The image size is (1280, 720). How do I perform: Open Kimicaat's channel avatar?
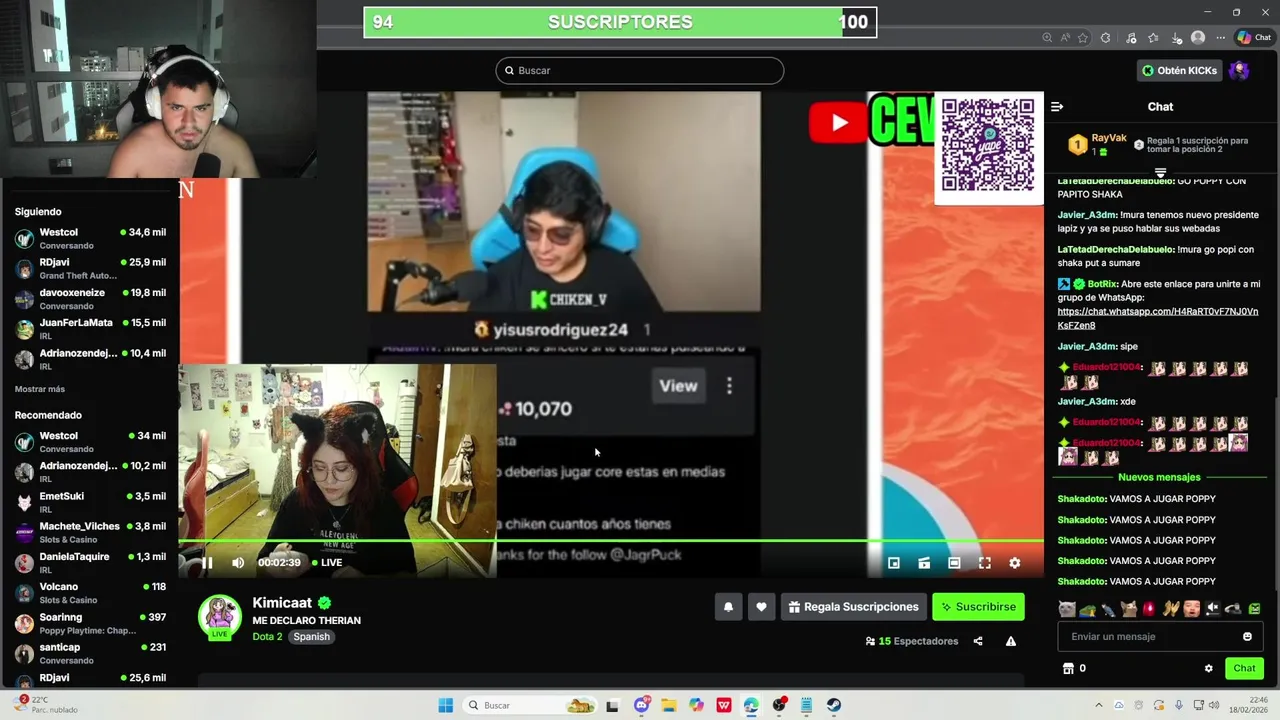[x=220, y=617]
